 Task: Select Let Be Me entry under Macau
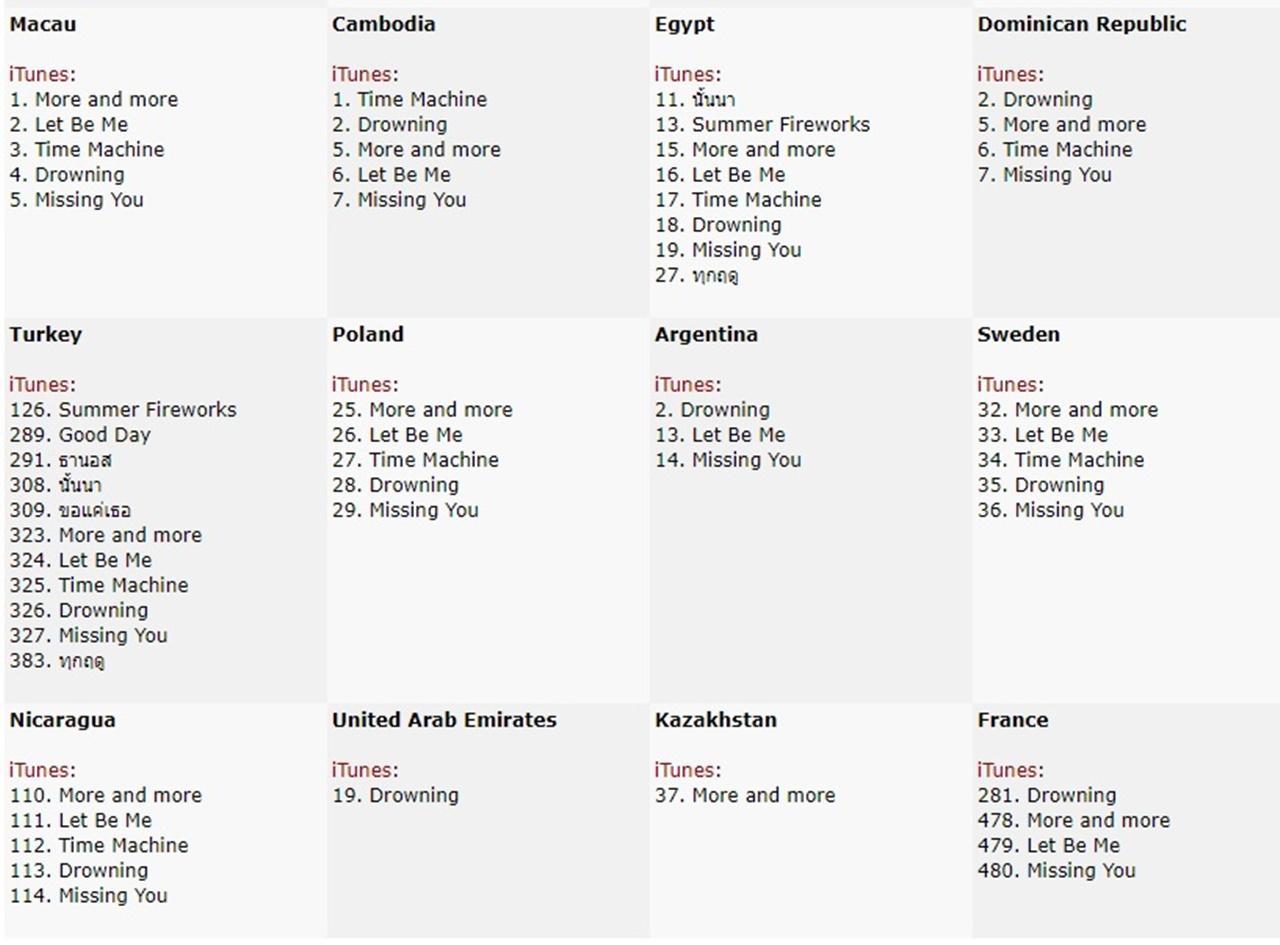tap(68, 124)
